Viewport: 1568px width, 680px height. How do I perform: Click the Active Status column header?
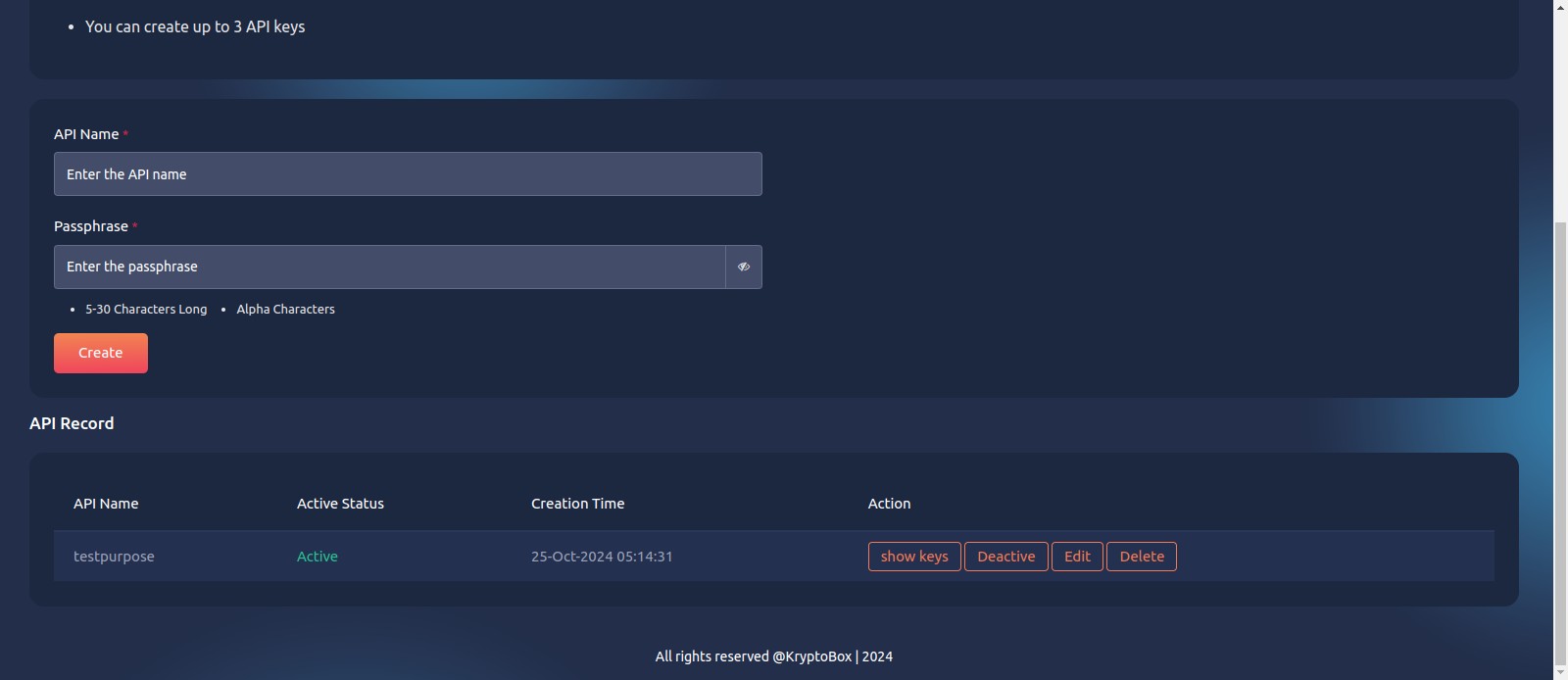pos(340,504)
